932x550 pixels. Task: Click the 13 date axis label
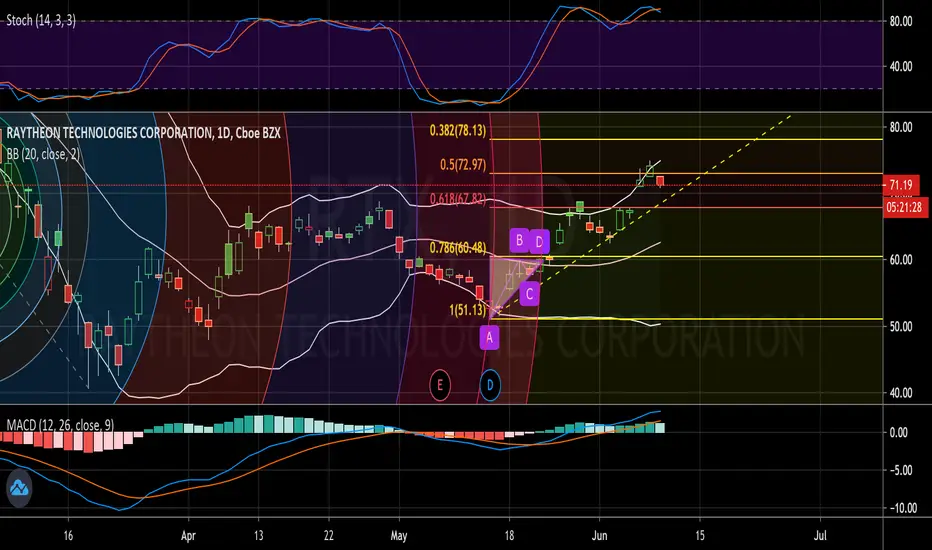click(259, 536)
